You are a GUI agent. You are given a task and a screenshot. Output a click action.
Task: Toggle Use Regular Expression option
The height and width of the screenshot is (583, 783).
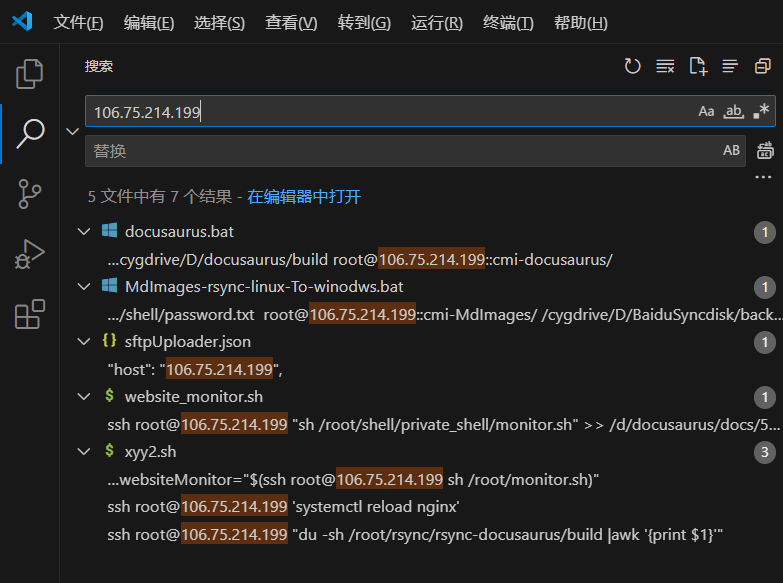[x=761, y=111]
